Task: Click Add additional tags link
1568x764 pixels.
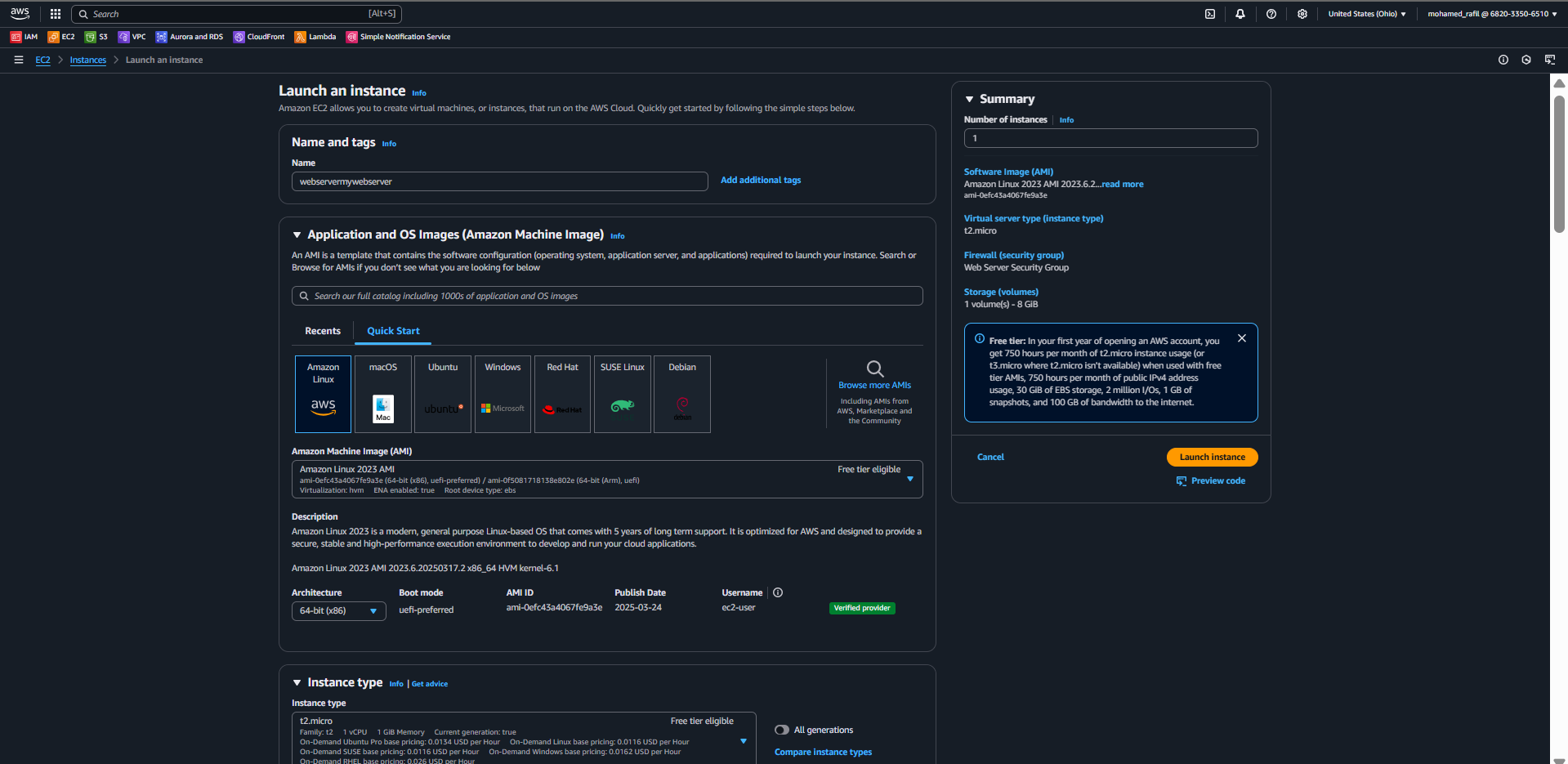Action: click(761, 180)
